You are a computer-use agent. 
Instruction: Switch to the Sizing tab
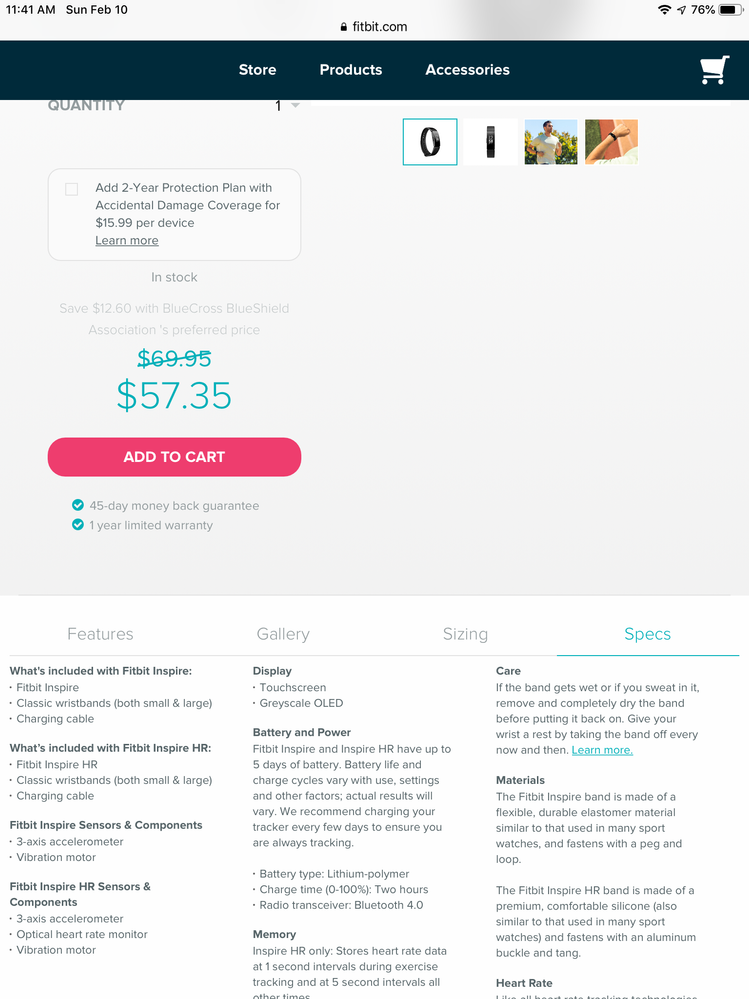465,634
